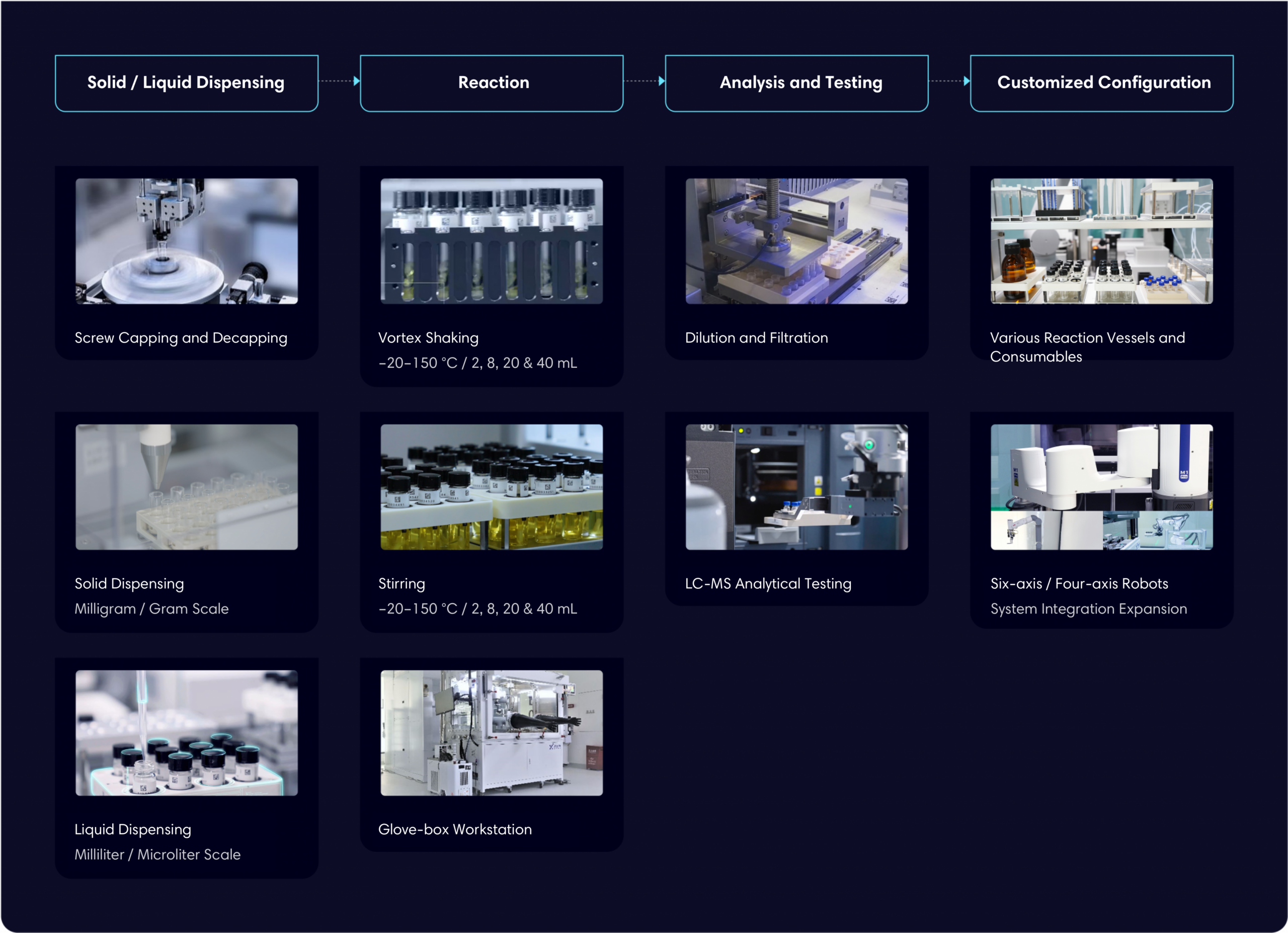Viewport: 1288px width, 933px height.
Task: View the Glove-box Workstation photo
Action: tap(491, 732)
